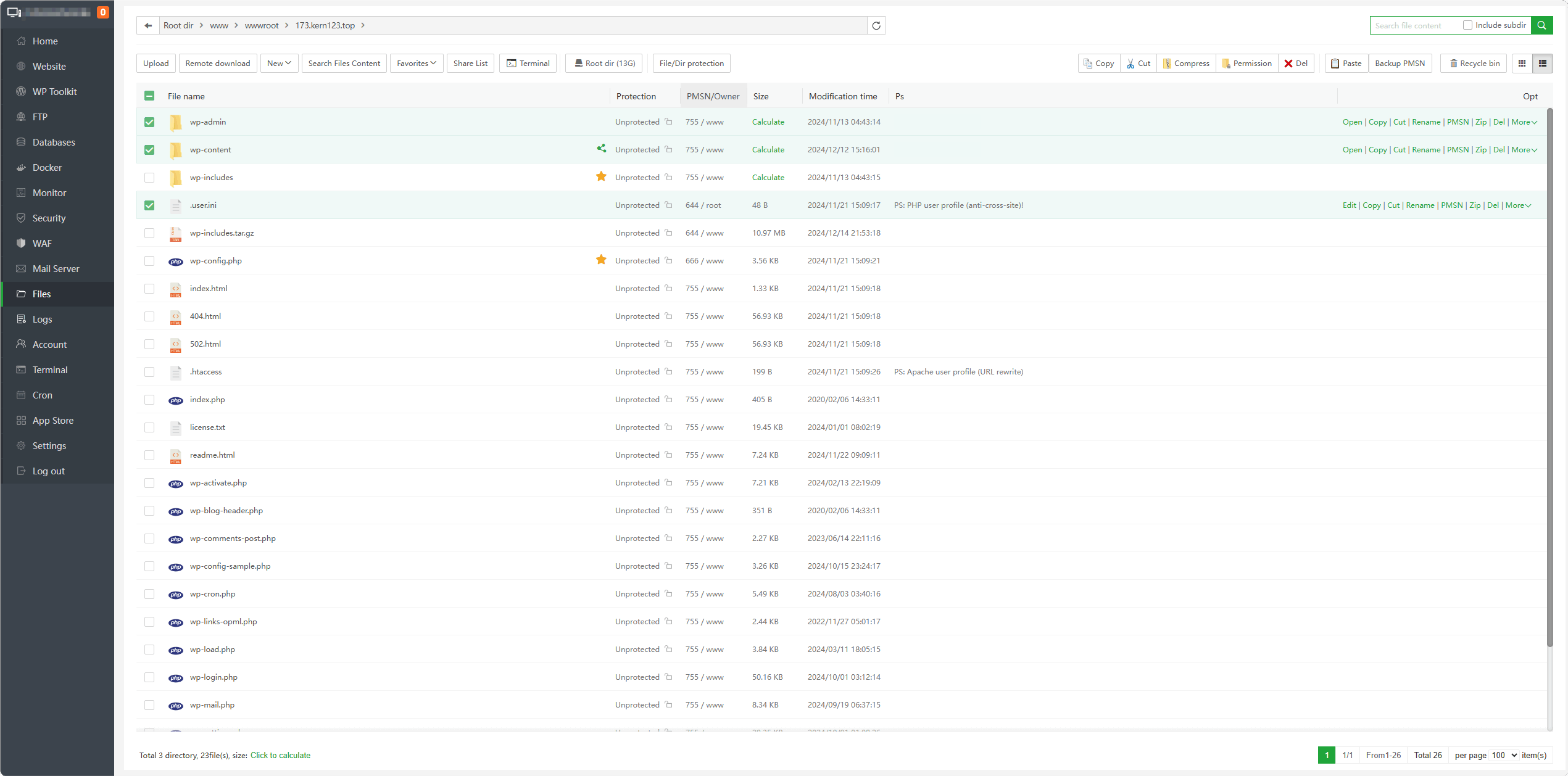Screen dimensions: 1568x776
Task: Open Docker in the sidebar menu
Action: pos(47,168)
